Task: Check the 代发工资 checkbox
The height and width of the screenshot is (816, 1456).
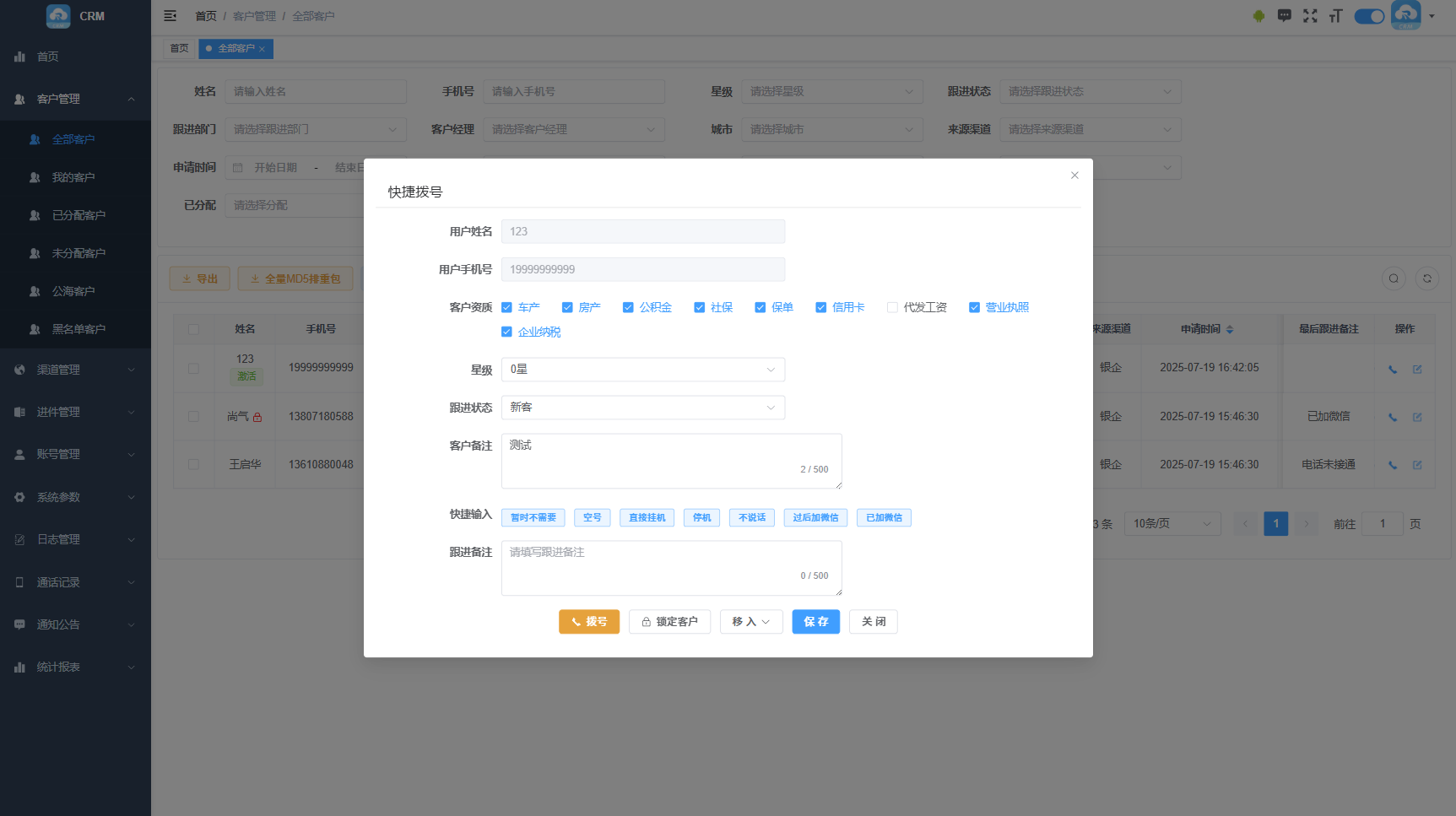Action: pos(892,308)
